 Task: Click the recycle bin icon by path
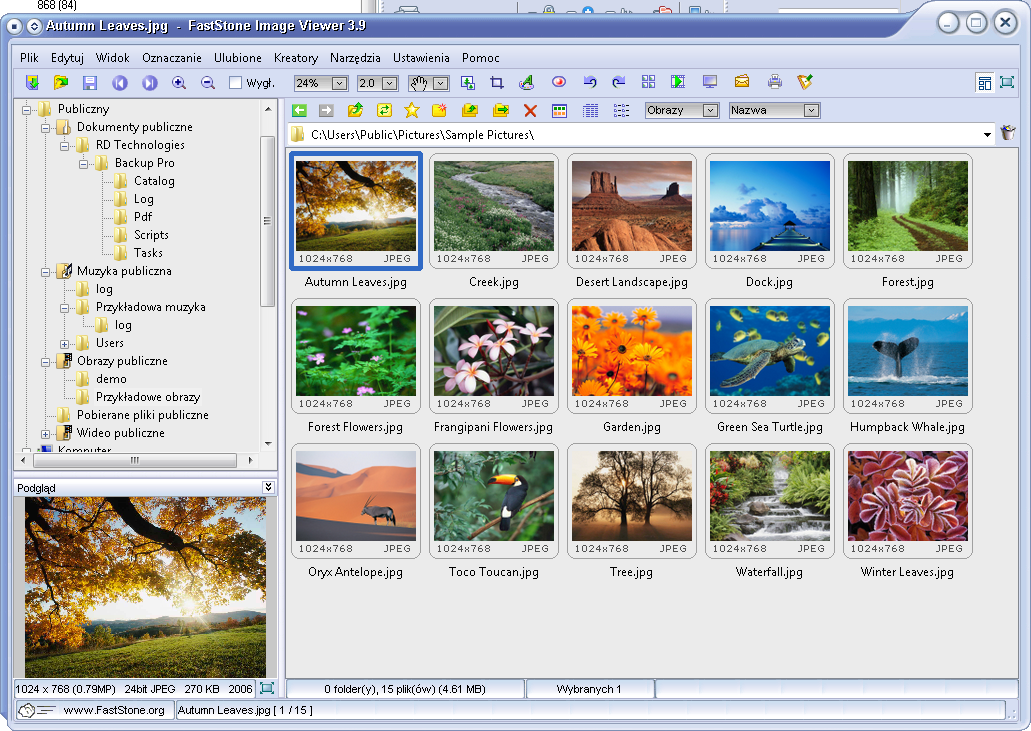click(x=1008, y=133)
